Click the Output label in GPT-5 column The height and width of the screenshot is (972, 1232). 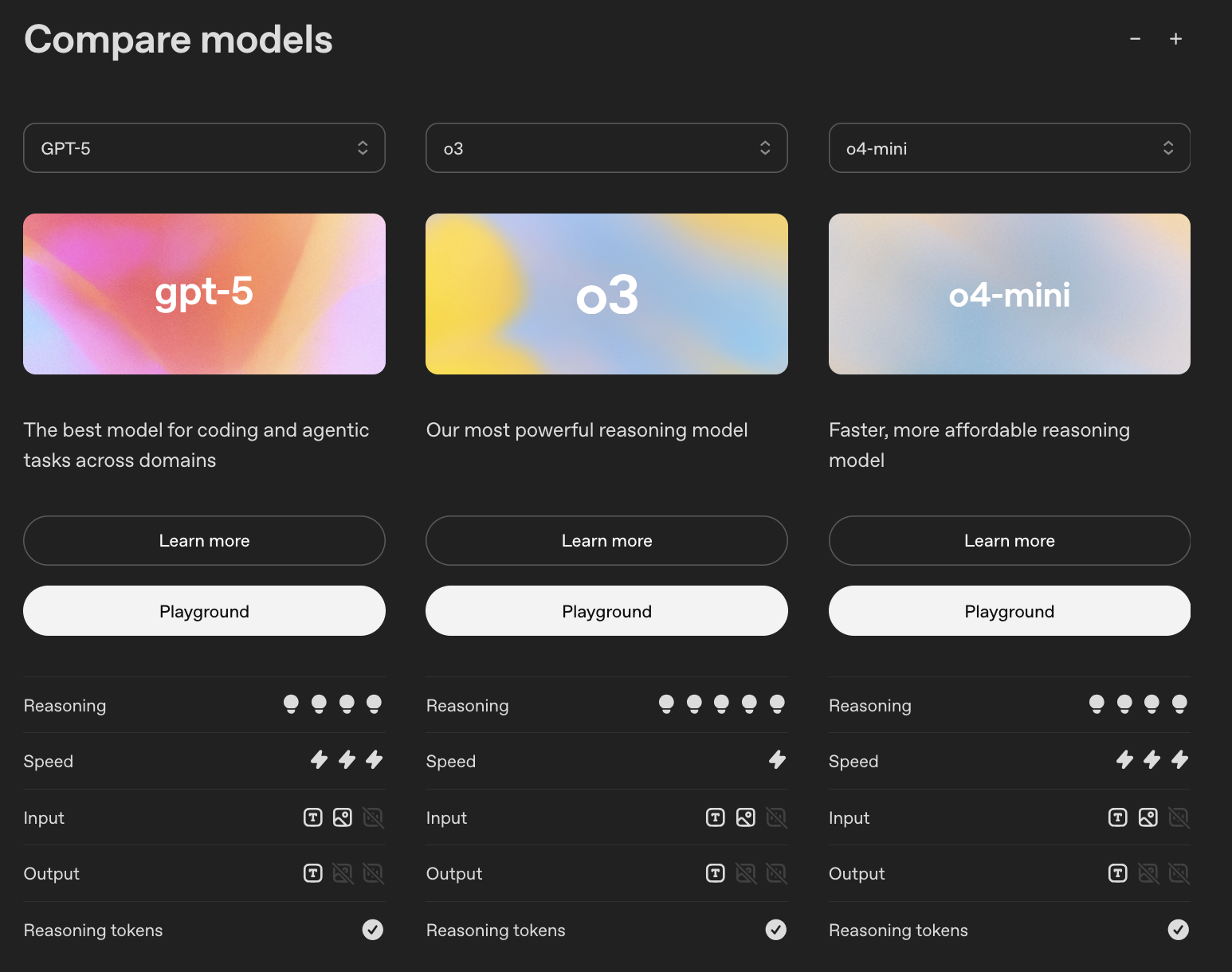coord(52,874)
